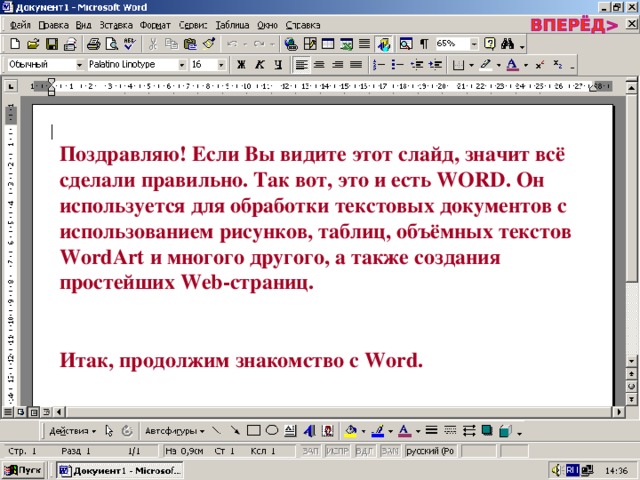Screen dimensions: 640x480
Task: Open Tables and Borders toolbar
Action: (310, 44)
